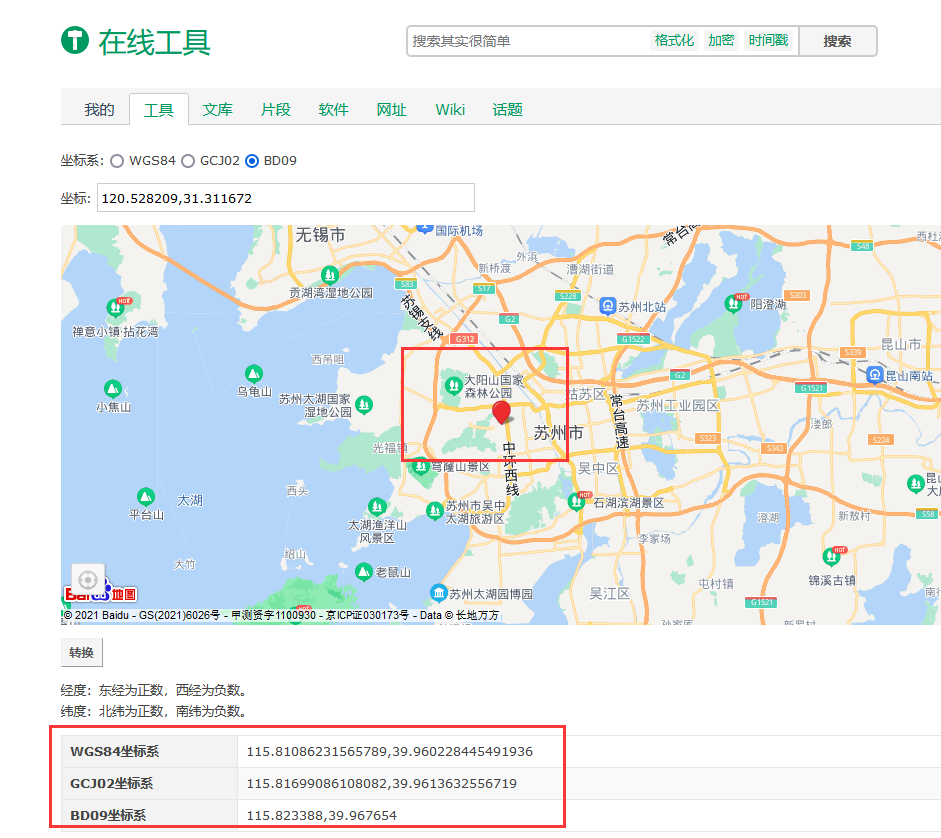This screenshot has width=941, height=838.
Task: Click the 苏州市 city label on map
Action: coord(558,433)
